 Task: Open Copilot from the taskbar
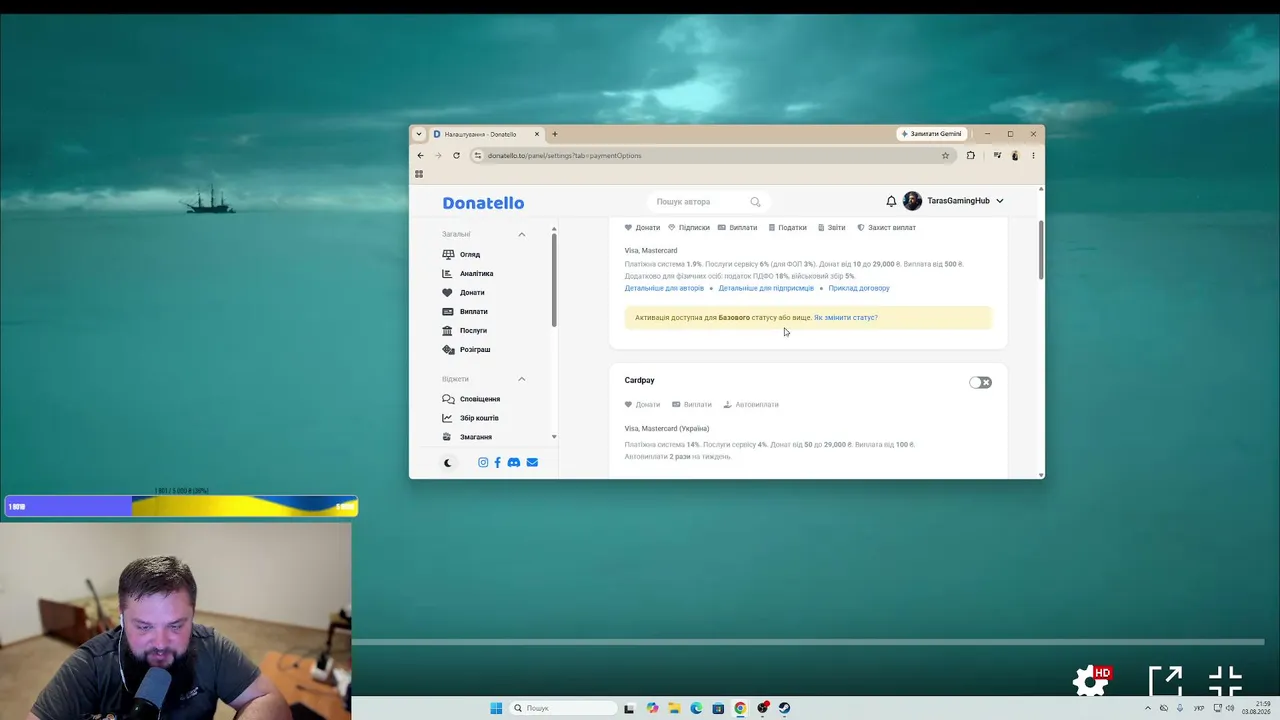(x=652, y=708)
